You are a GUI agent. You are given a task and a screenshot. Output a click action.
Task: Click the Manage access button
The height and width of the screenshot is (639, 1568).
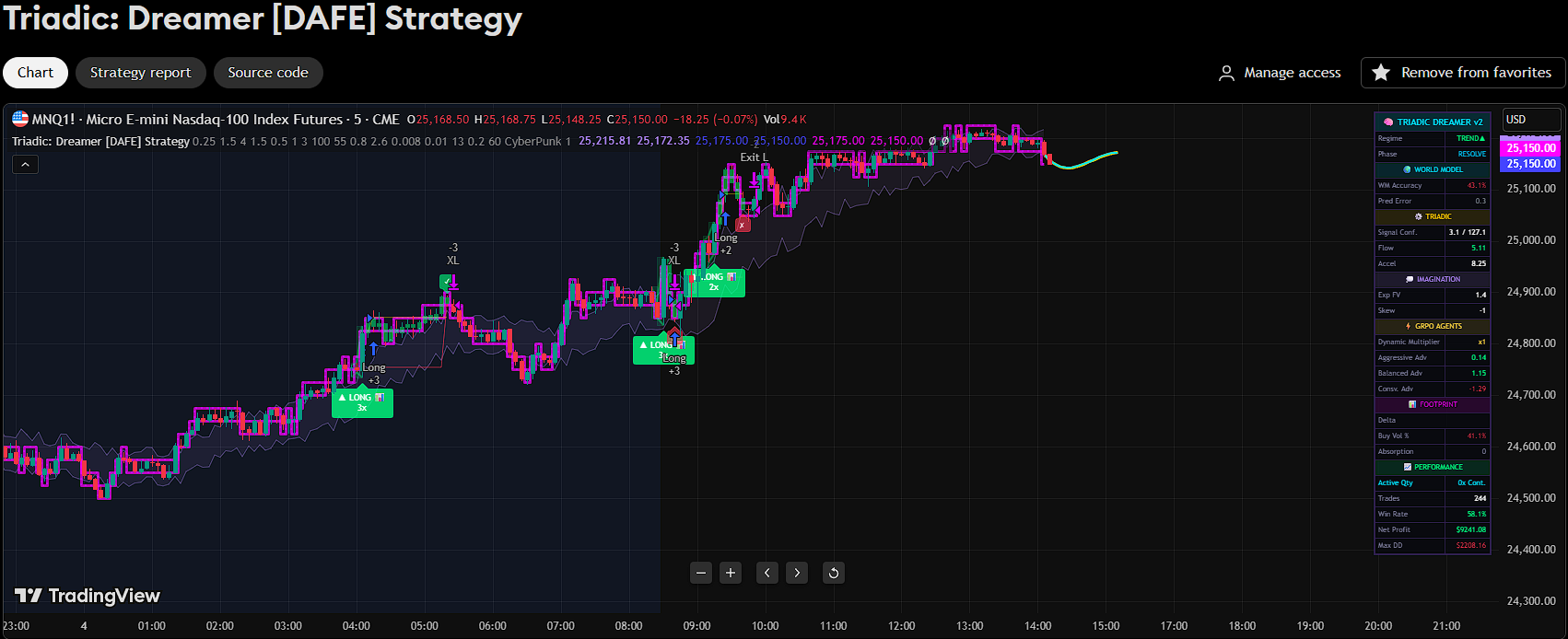point(1280,73)
